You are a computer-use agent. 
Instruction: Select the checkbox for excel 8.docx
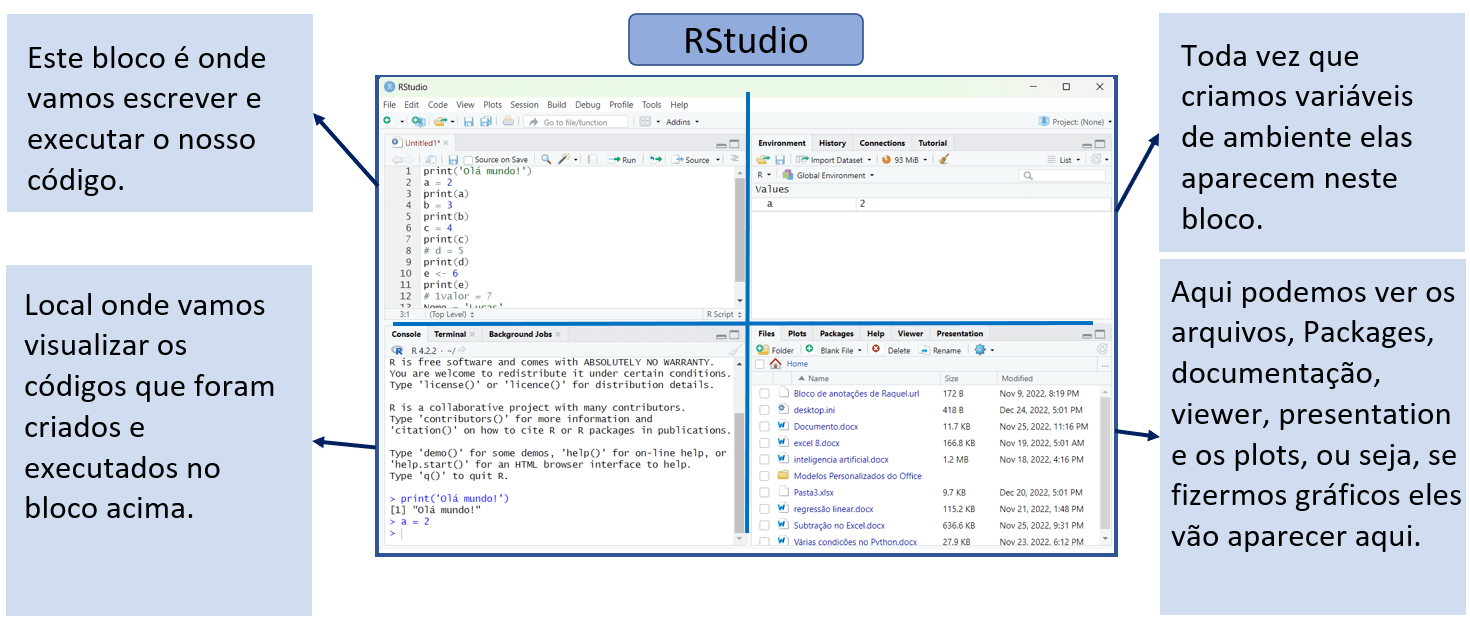coord(765,443)
